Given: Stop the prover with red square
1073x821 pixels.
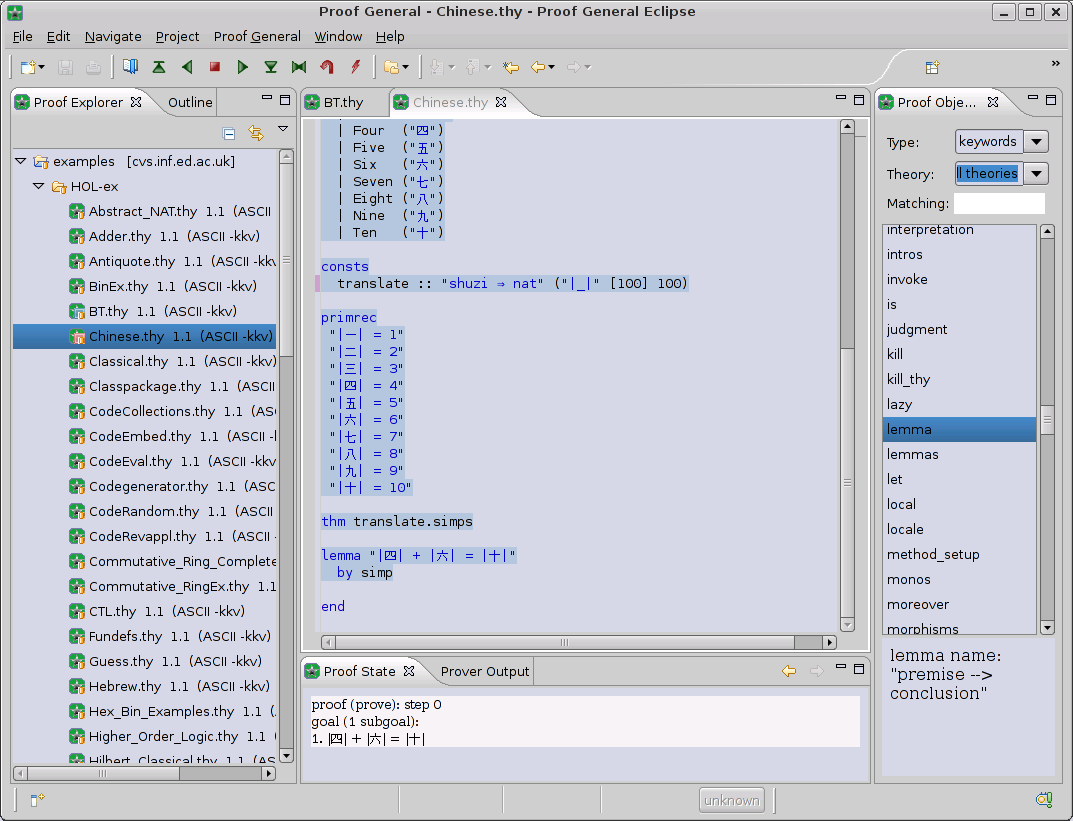Looking at the screenshot, I should click(x=215, y=67).
